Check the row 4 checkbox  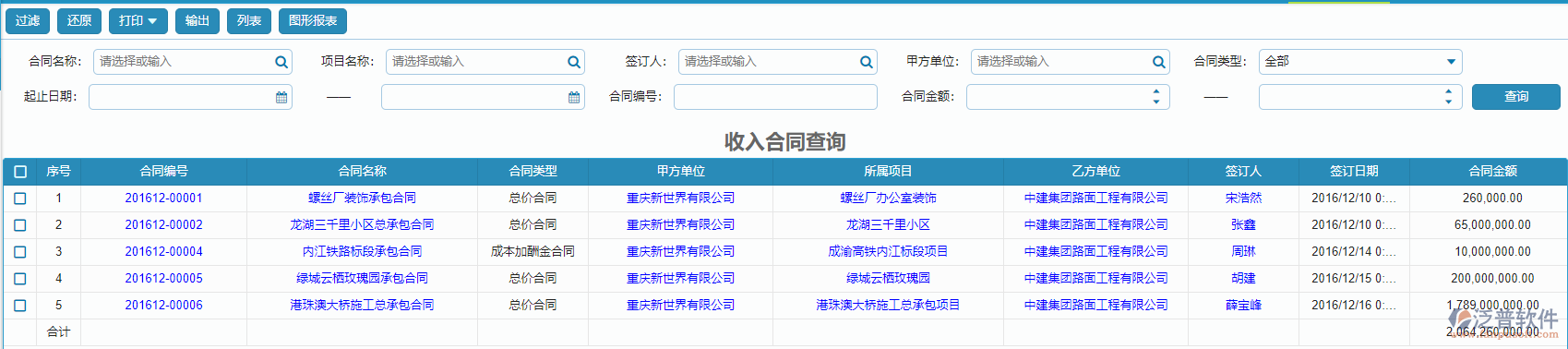20,279
